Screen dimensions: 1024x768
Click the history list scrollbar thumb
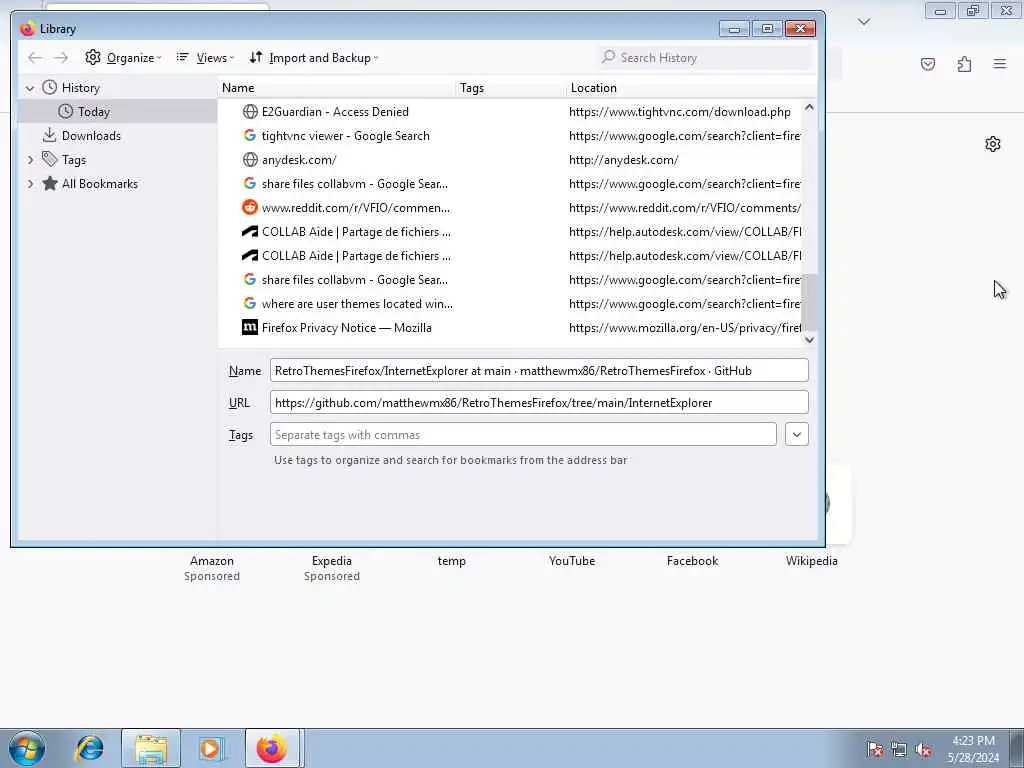point(809,302)
